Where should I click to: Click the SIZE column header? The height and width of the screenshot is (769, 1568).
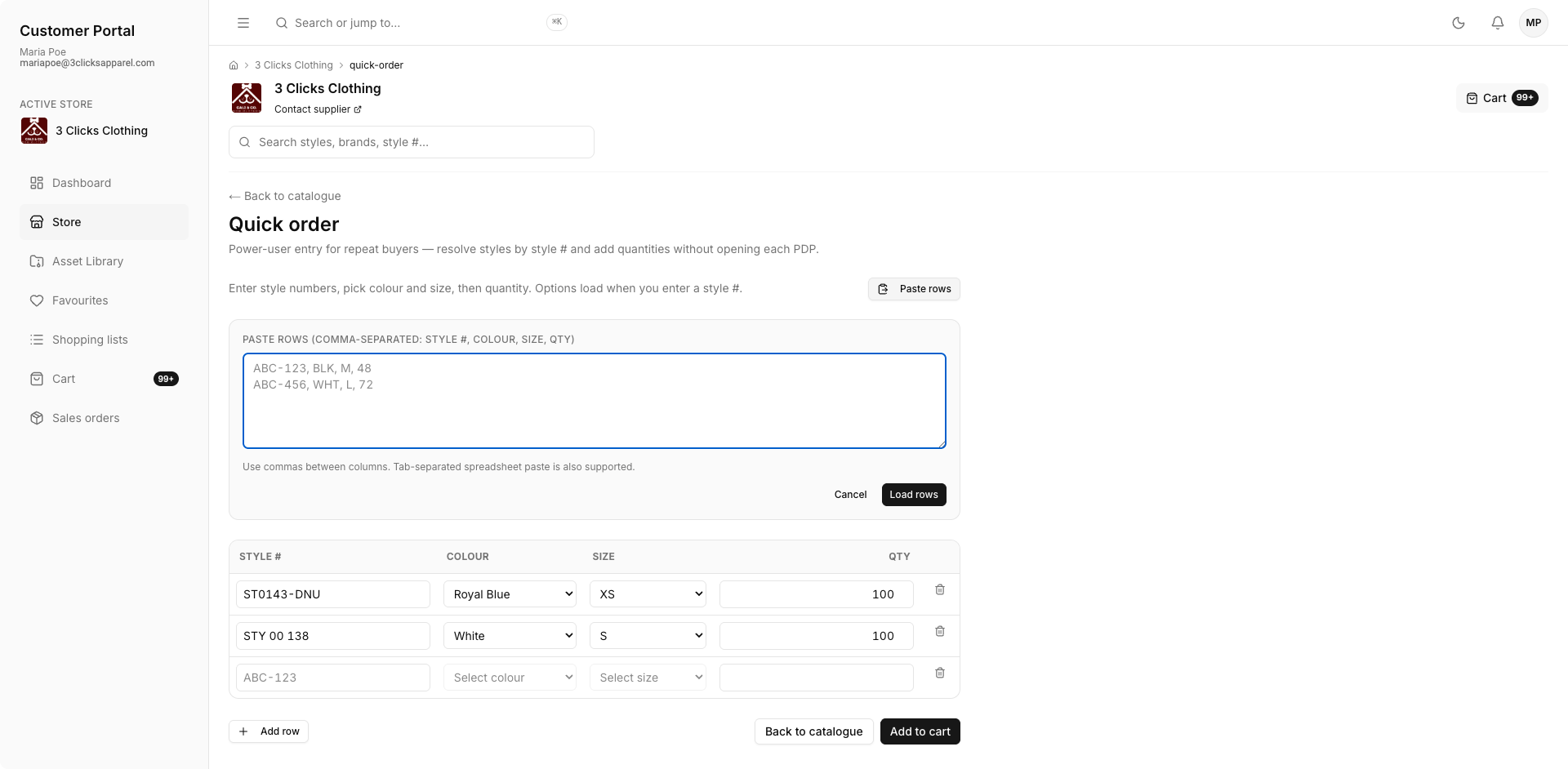pyautogui.click(x=604, y=557)
